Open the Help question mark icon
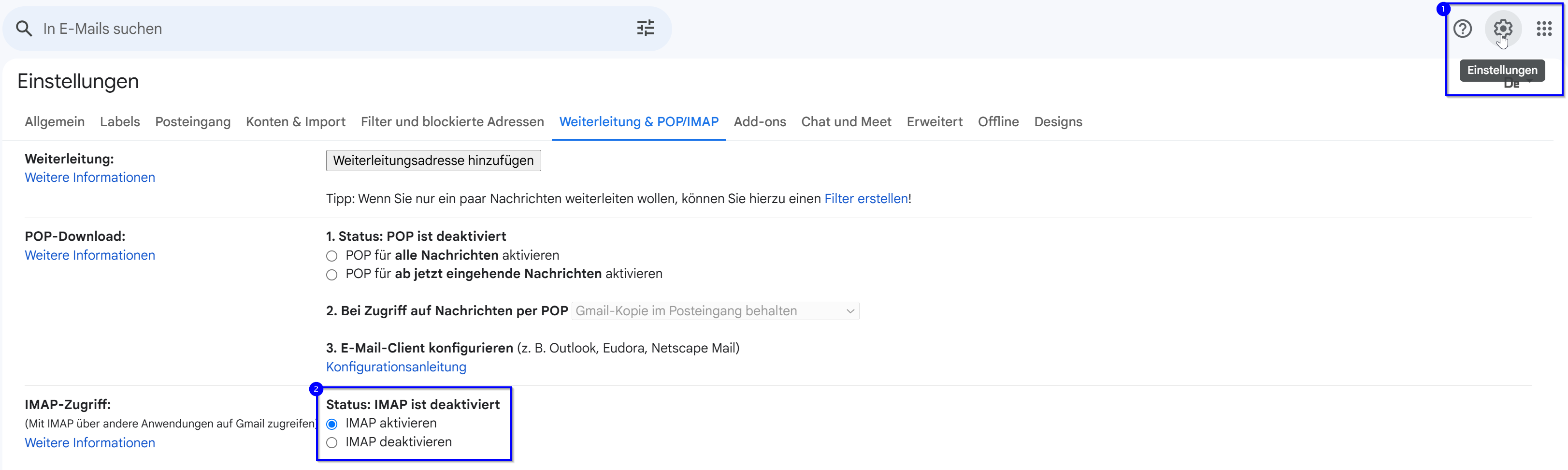The image size is (1568, 470). [1462, 29]
